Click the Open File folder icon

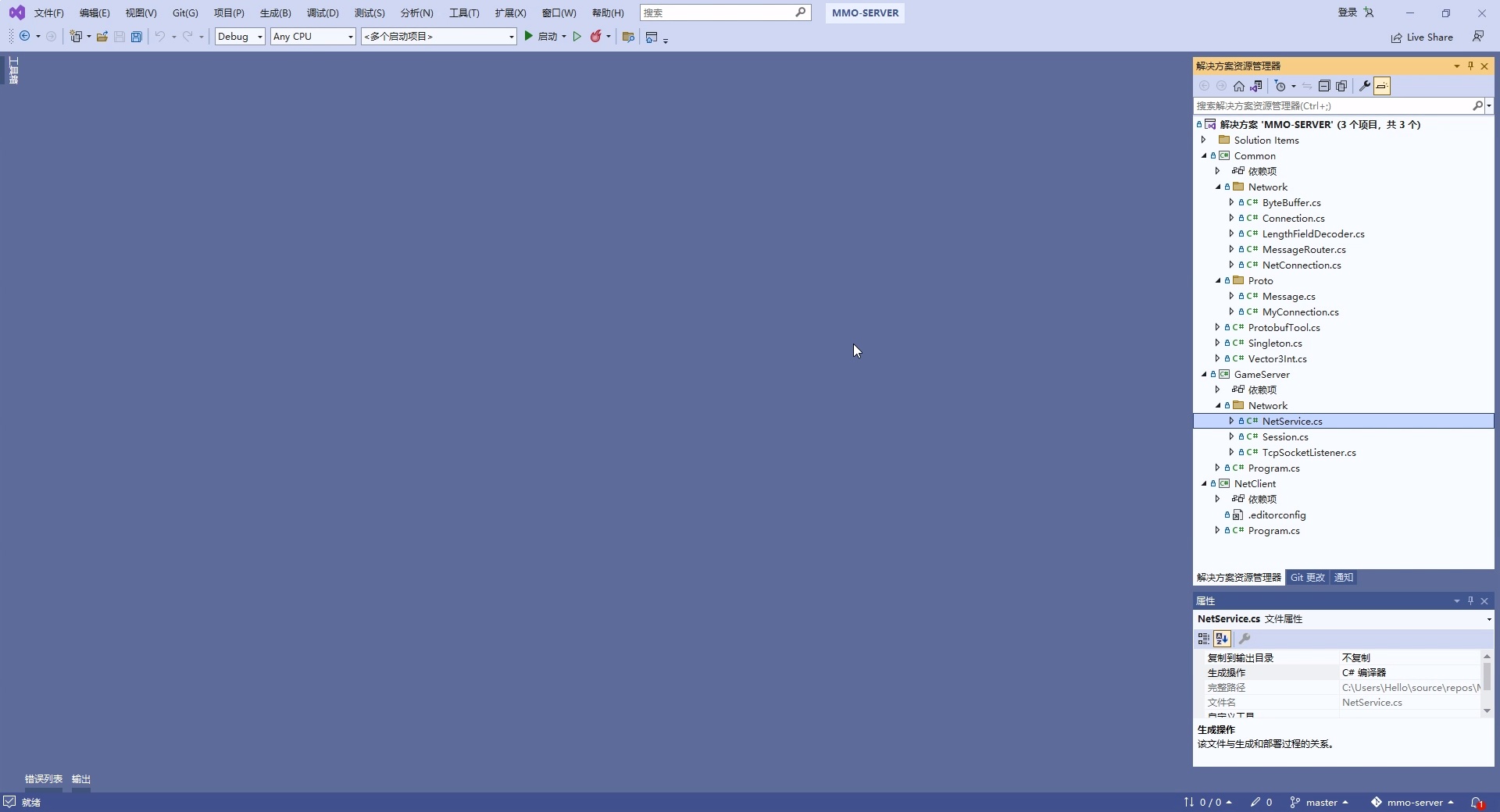point(102,37)
